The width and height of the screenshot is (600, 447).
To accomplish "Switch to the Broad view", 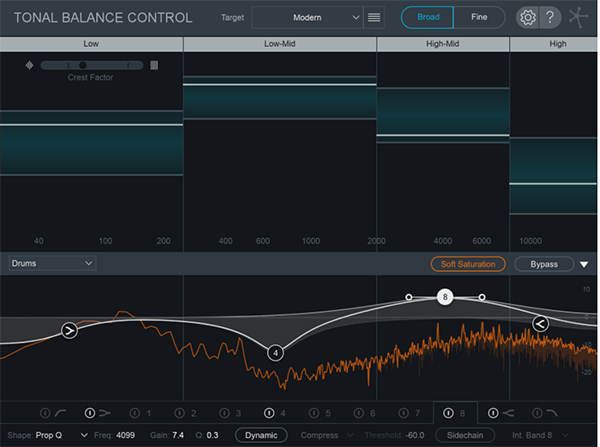I will 428,17.
